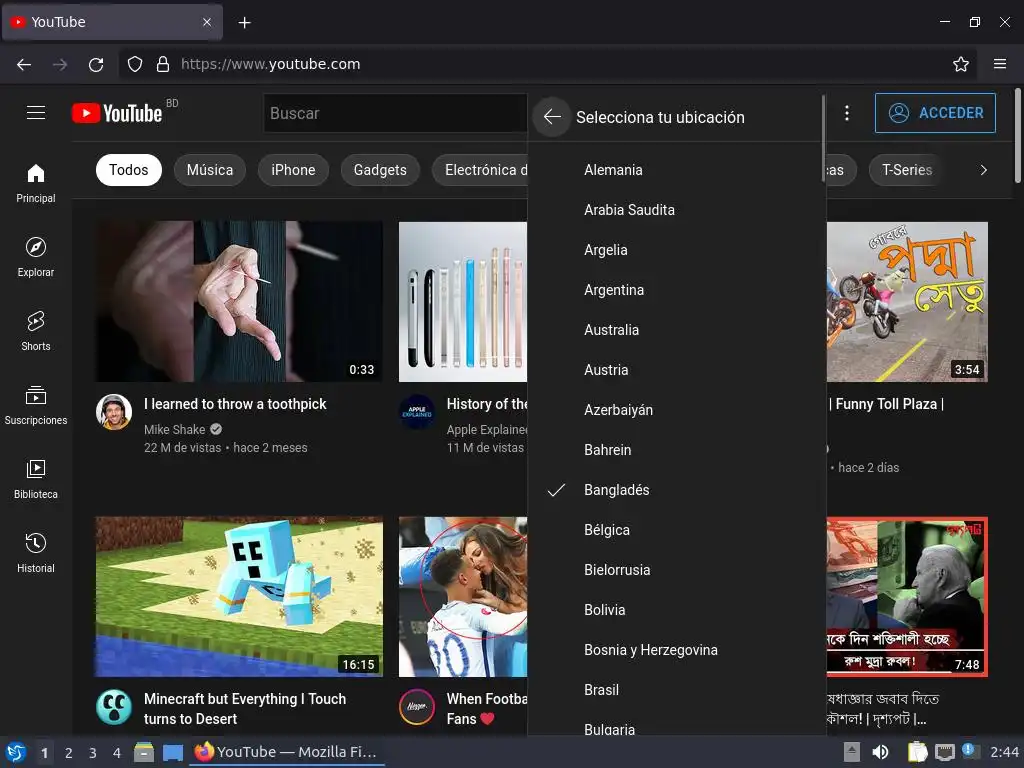This screenshot has height=768, width=1024.
Task: Select the Gadgets filter chip
Action: pyautogui.click(x=380, y=170)
